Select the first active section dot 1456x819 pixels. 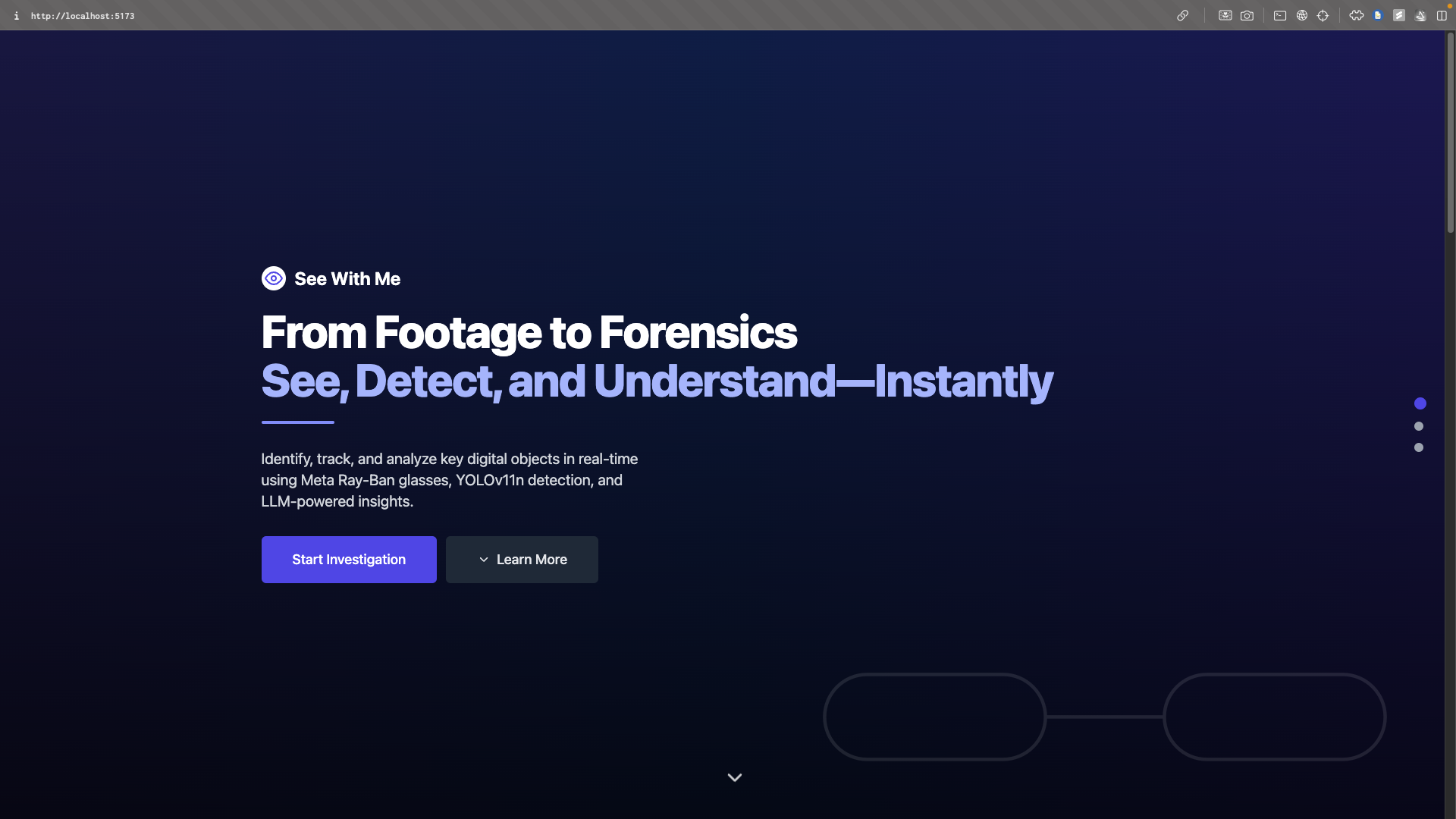click(1420, 403)
